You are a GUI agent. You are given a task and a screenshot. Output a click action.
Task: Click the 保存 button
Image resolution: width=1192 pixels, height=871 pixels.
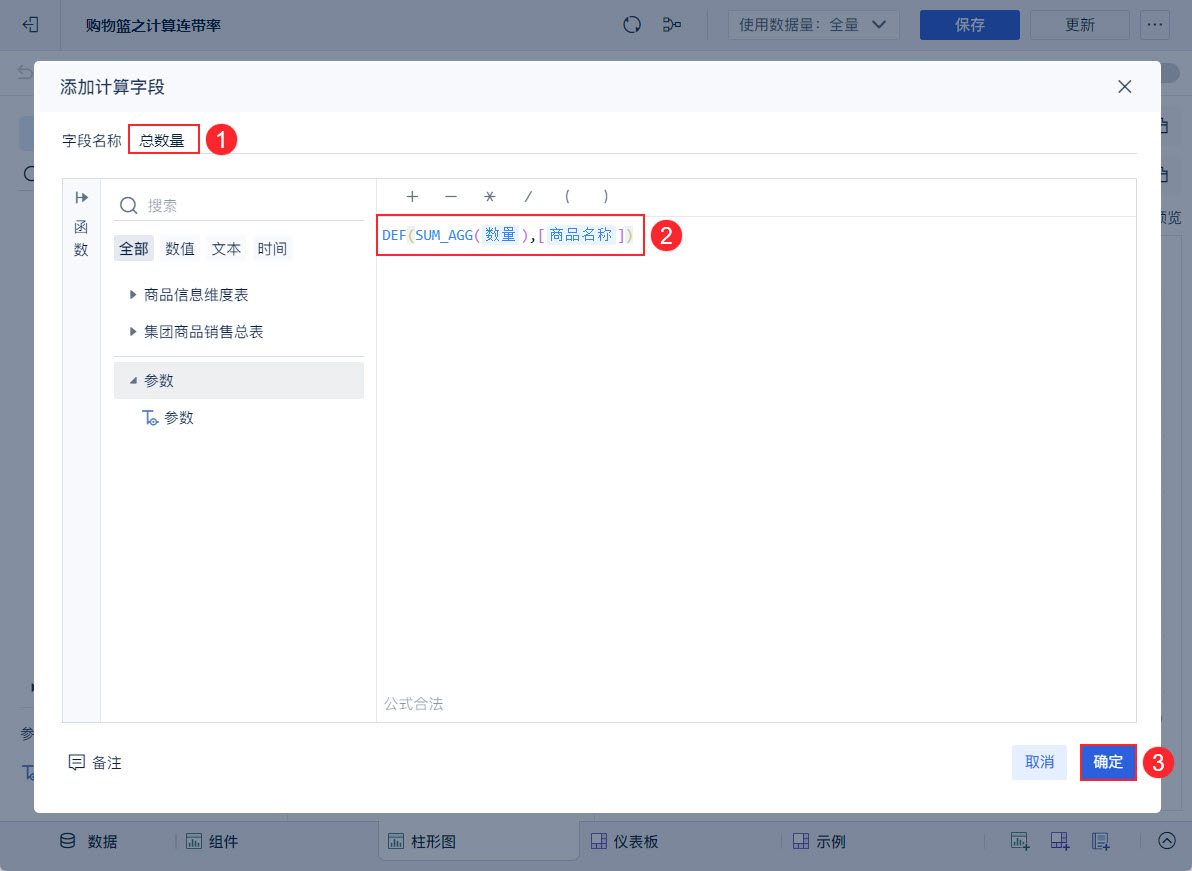point(969,25)
